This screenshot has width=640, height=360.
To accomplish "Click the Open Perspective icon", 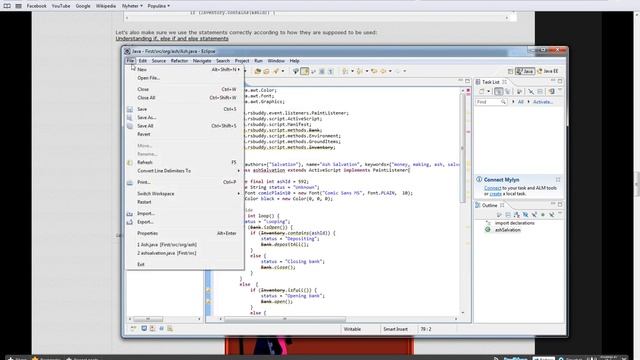I will pos(510,71).
